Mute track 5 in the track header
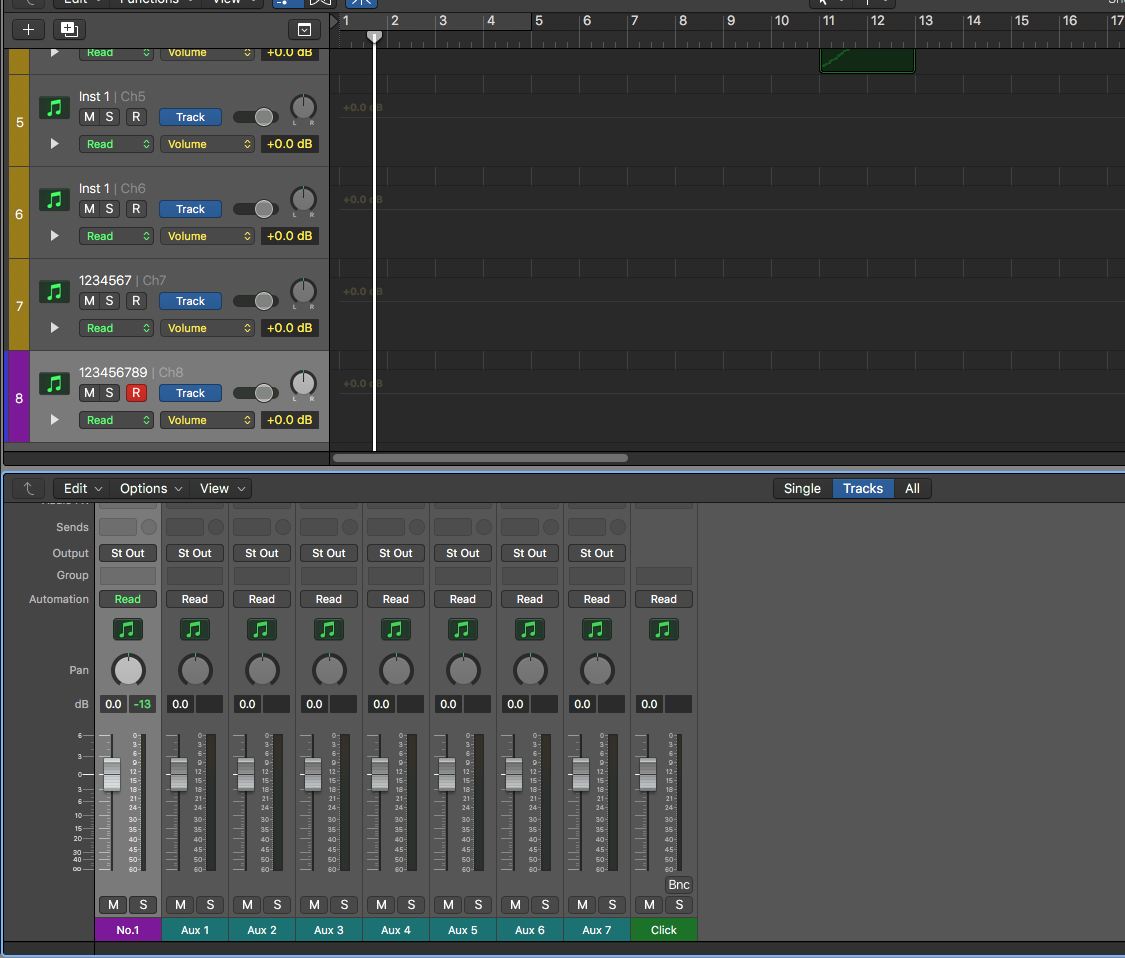This screenshot has height=958, width=1125. [89, 117]
